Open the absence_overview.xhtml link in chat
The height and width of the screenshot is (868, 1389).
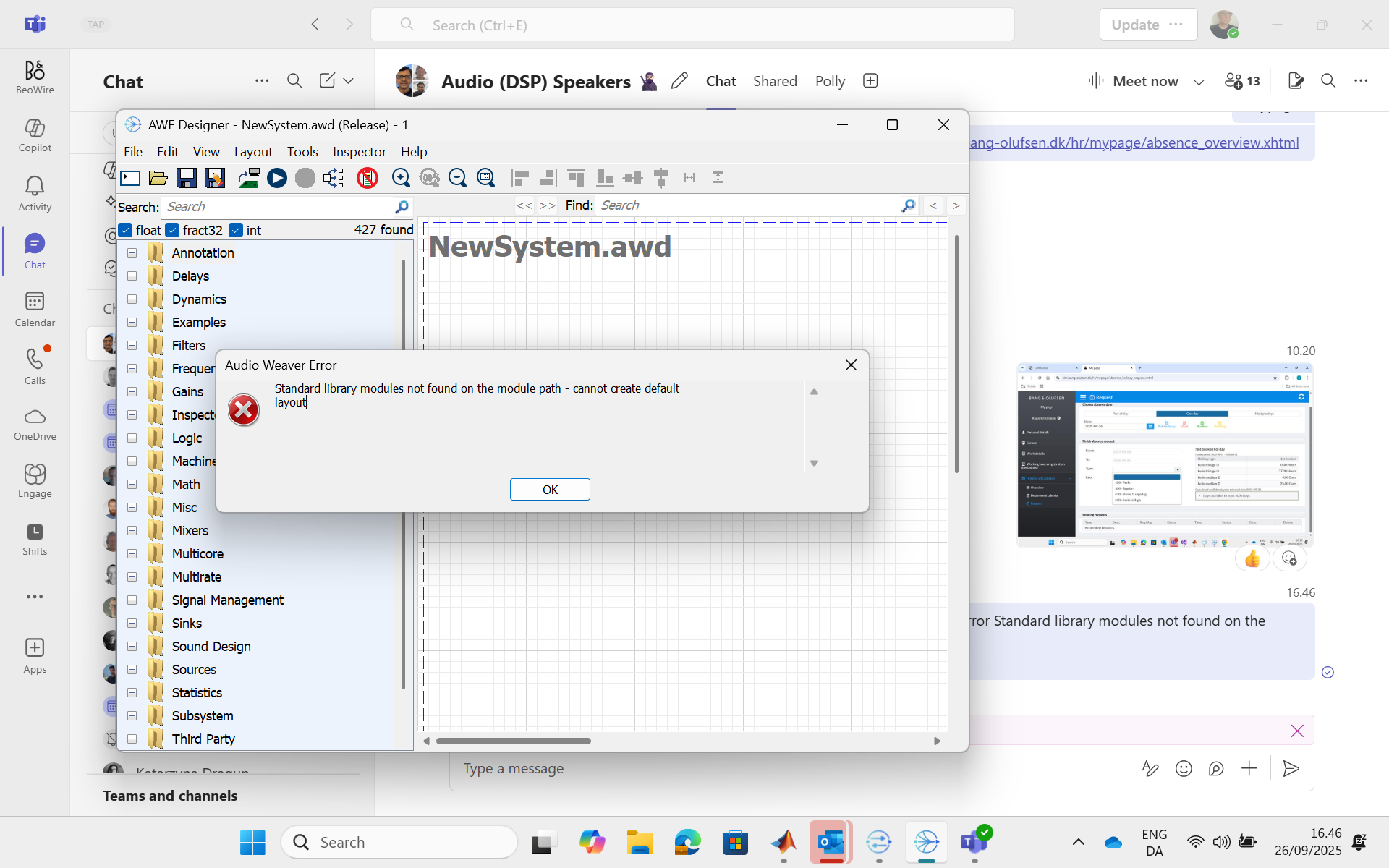click(x=1134, y=142)
